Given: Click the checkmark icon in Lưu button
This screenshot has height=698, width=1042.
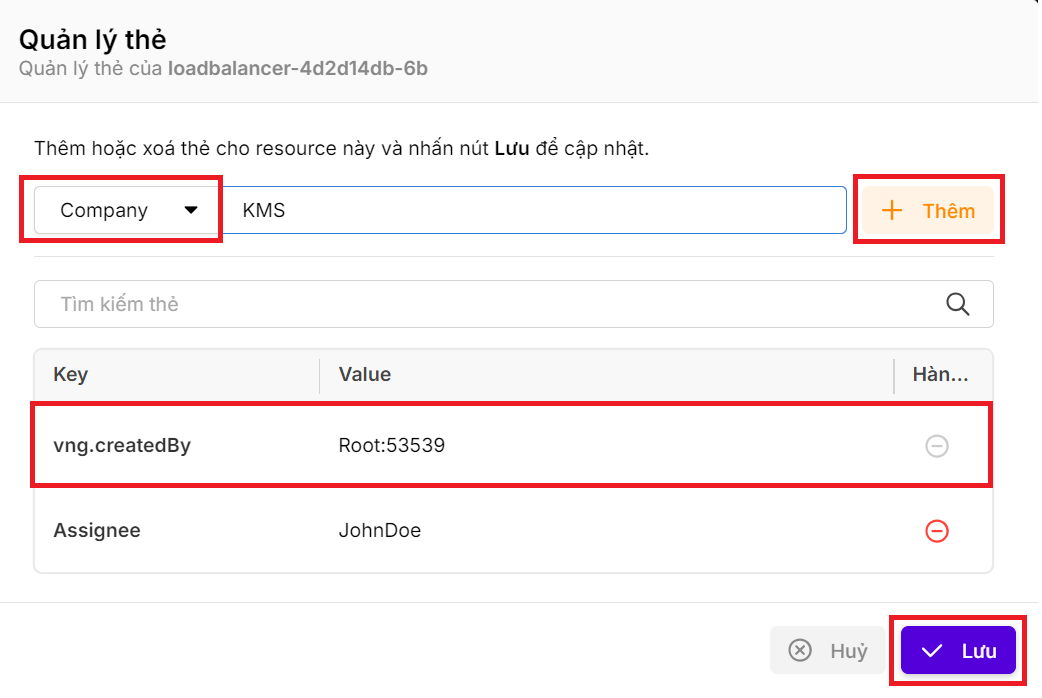Looking at the screenshot, I should 932,651.
